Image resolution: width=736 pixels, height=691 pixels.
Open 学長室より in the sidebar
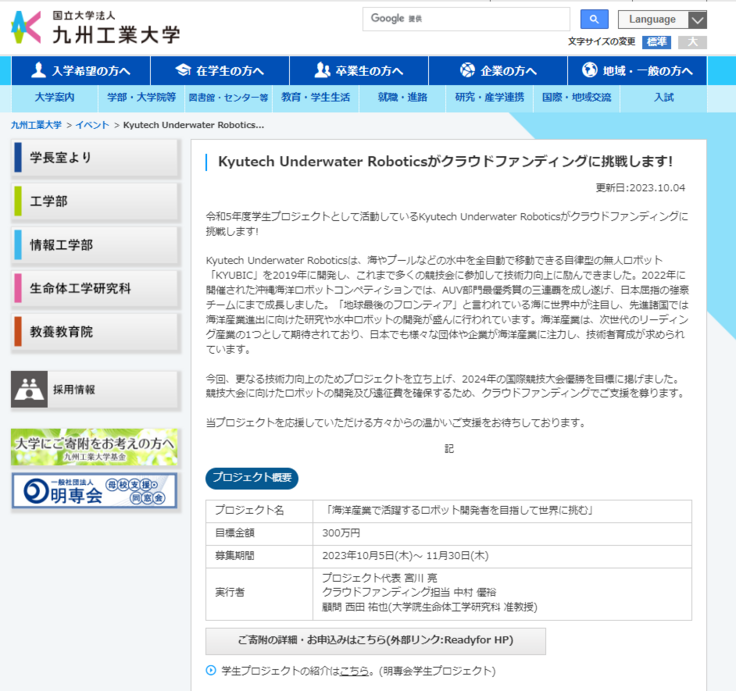pos(95,157)
